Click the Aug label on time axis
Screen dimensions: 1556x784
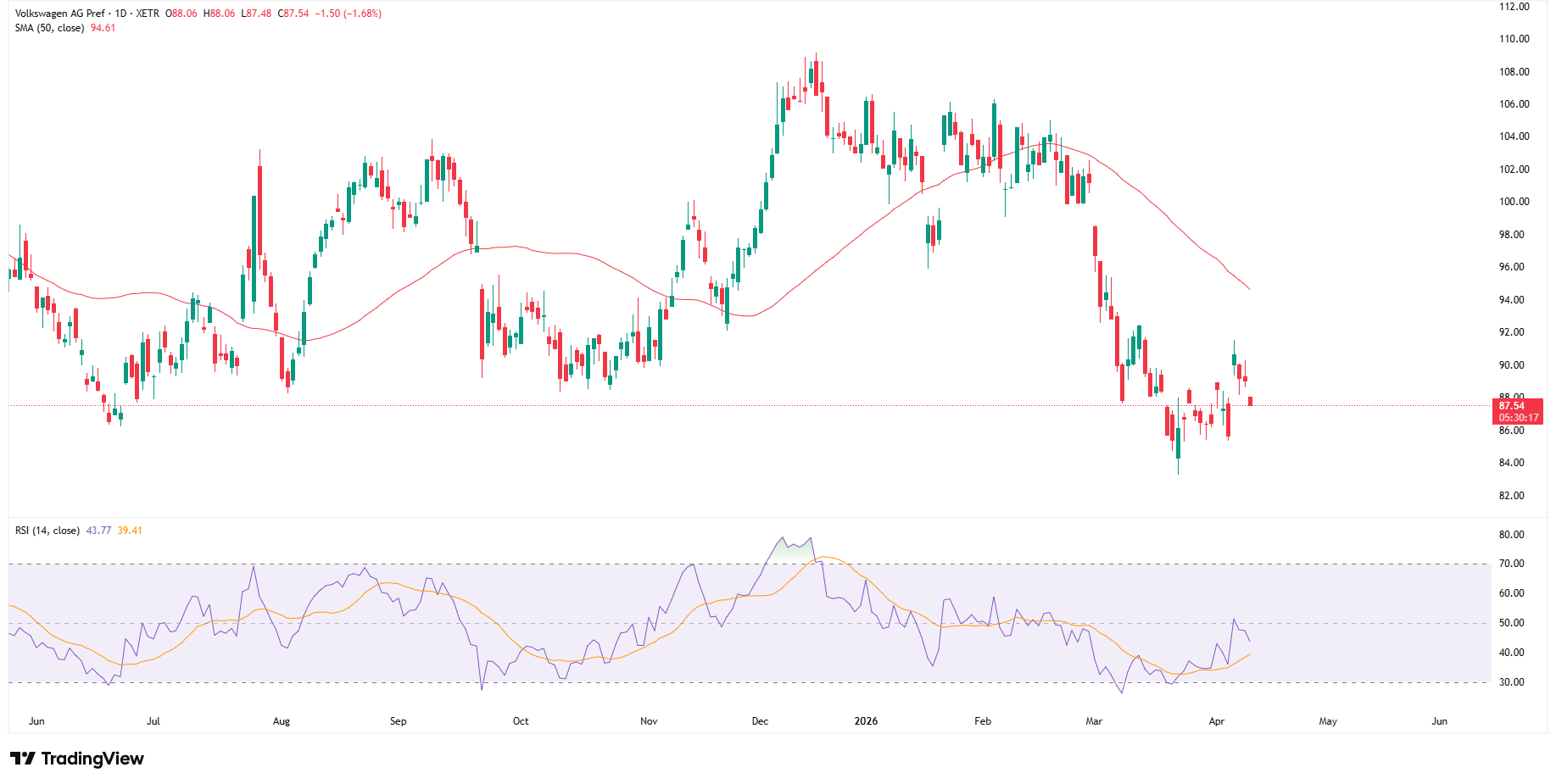[282, 721]
